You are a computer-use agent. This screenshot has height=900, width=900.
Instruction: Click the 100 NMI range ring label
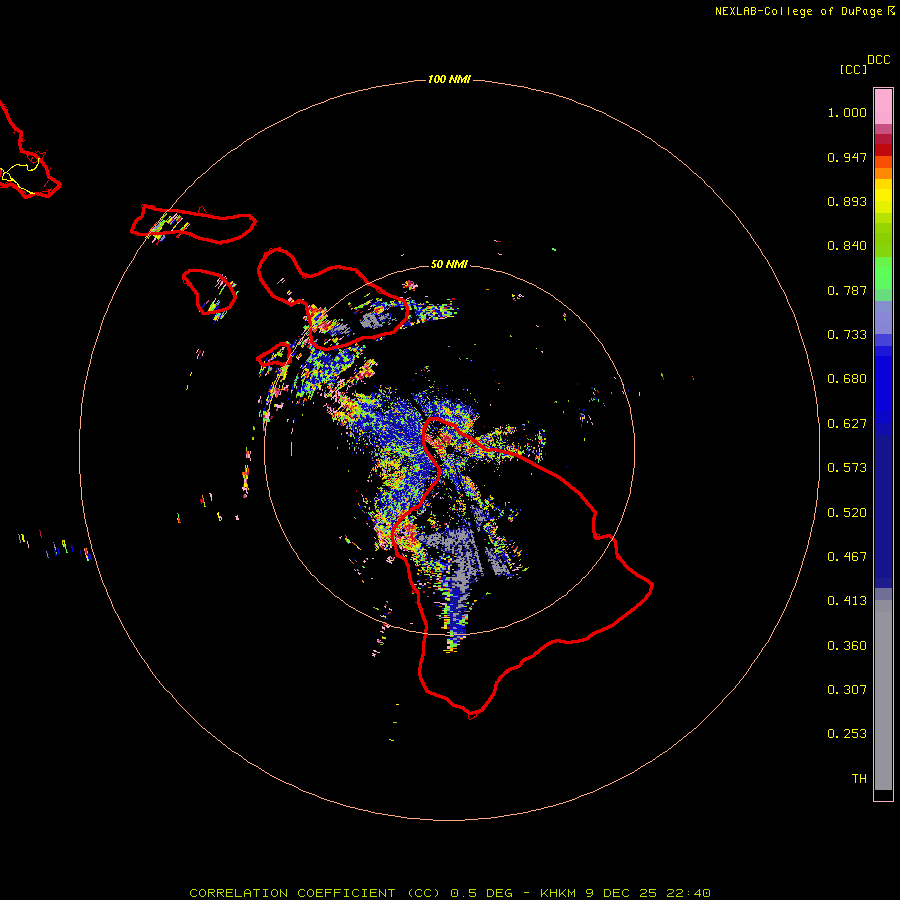point(449,79)
